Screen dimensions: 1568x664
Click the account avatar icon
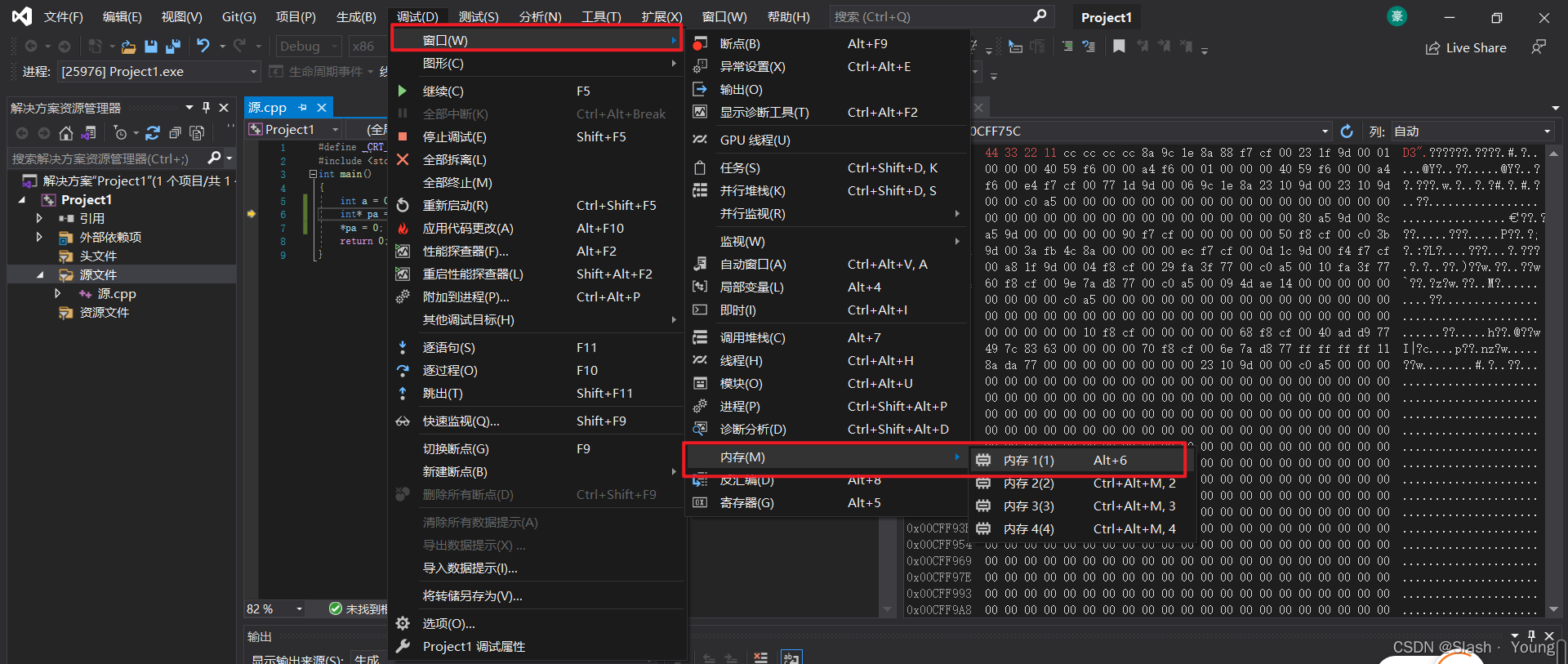tap(1397, 16)
